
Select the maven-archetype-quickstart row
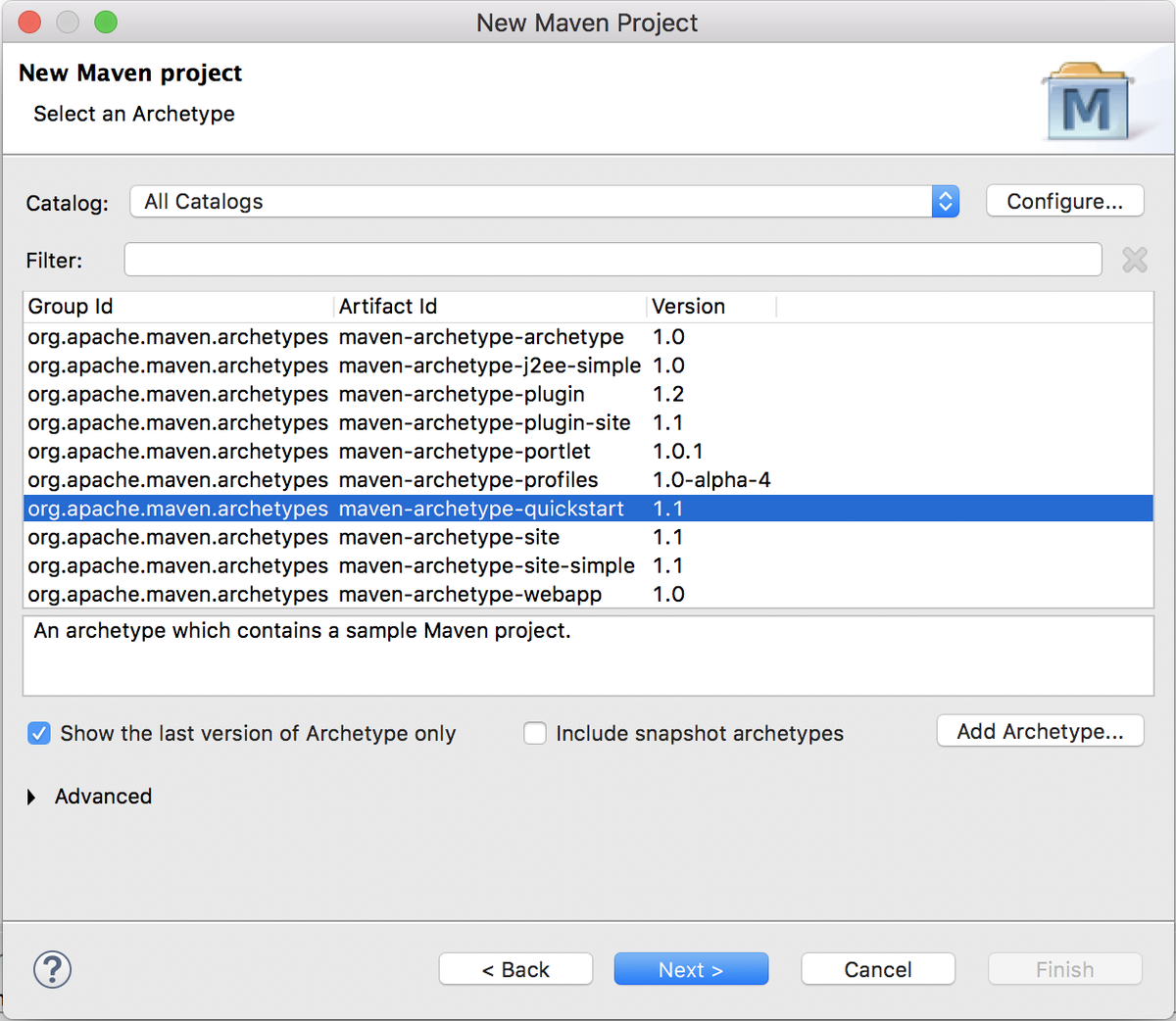[x=588, y=509]
